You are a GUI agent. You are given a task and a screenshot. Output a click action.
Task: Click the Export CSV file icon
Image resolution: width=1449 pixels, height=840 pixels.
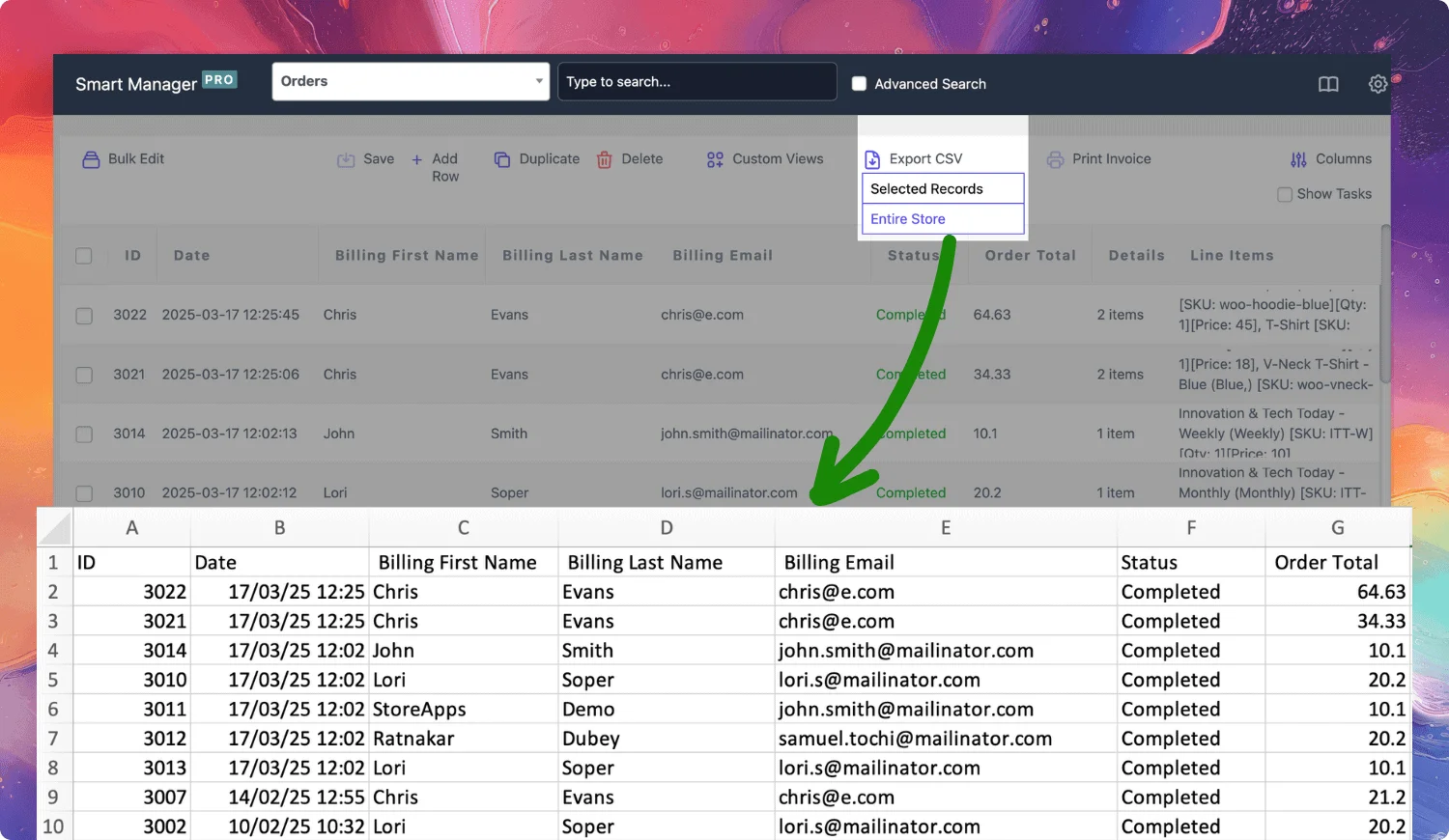[x=872, y=159]
